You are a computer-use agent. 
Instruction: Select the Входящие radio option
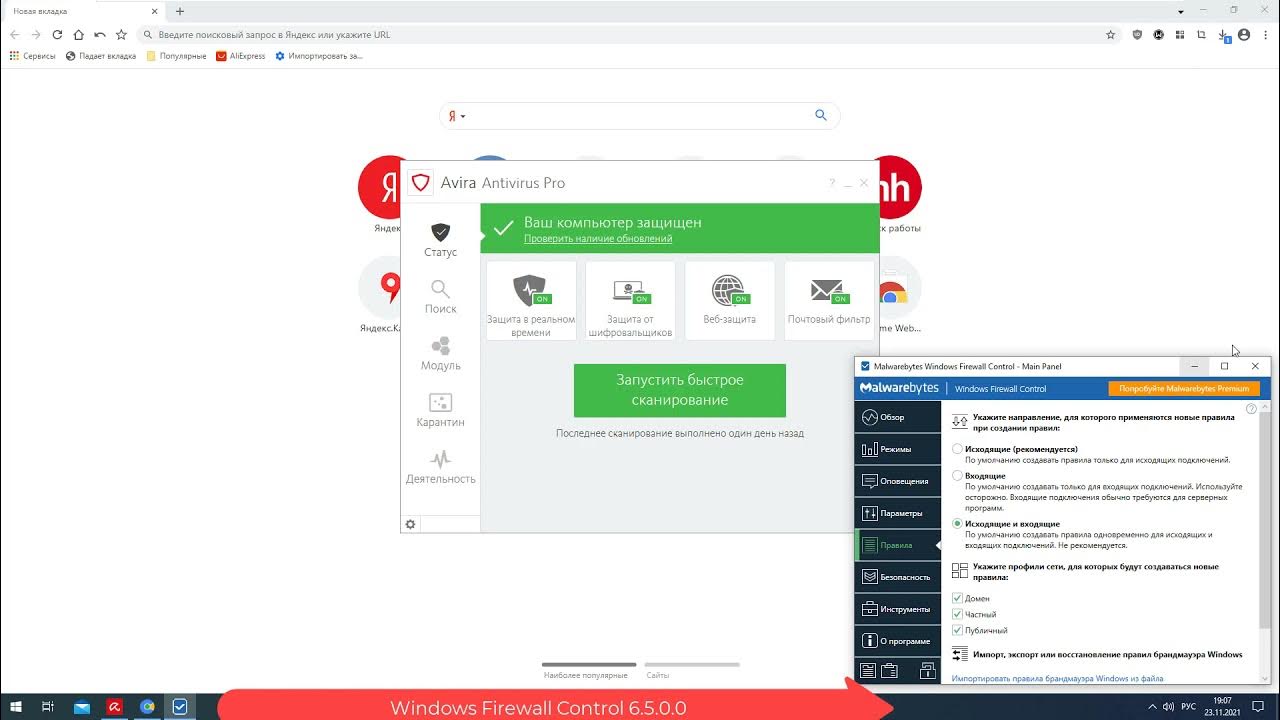coord(958,476)
